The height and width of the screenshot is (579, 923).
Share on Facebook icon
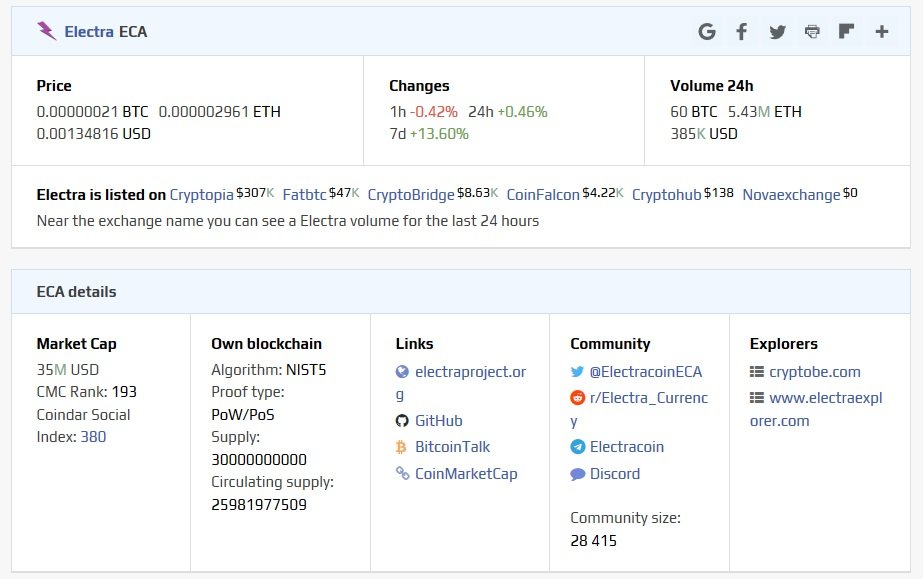point(742,31)
